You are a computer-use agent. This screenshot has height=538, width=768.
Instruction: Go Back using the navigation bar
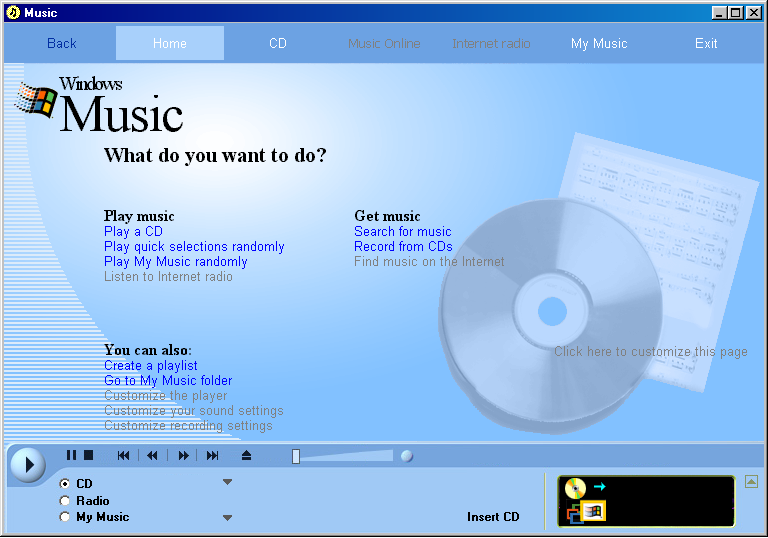click(62, 44)
